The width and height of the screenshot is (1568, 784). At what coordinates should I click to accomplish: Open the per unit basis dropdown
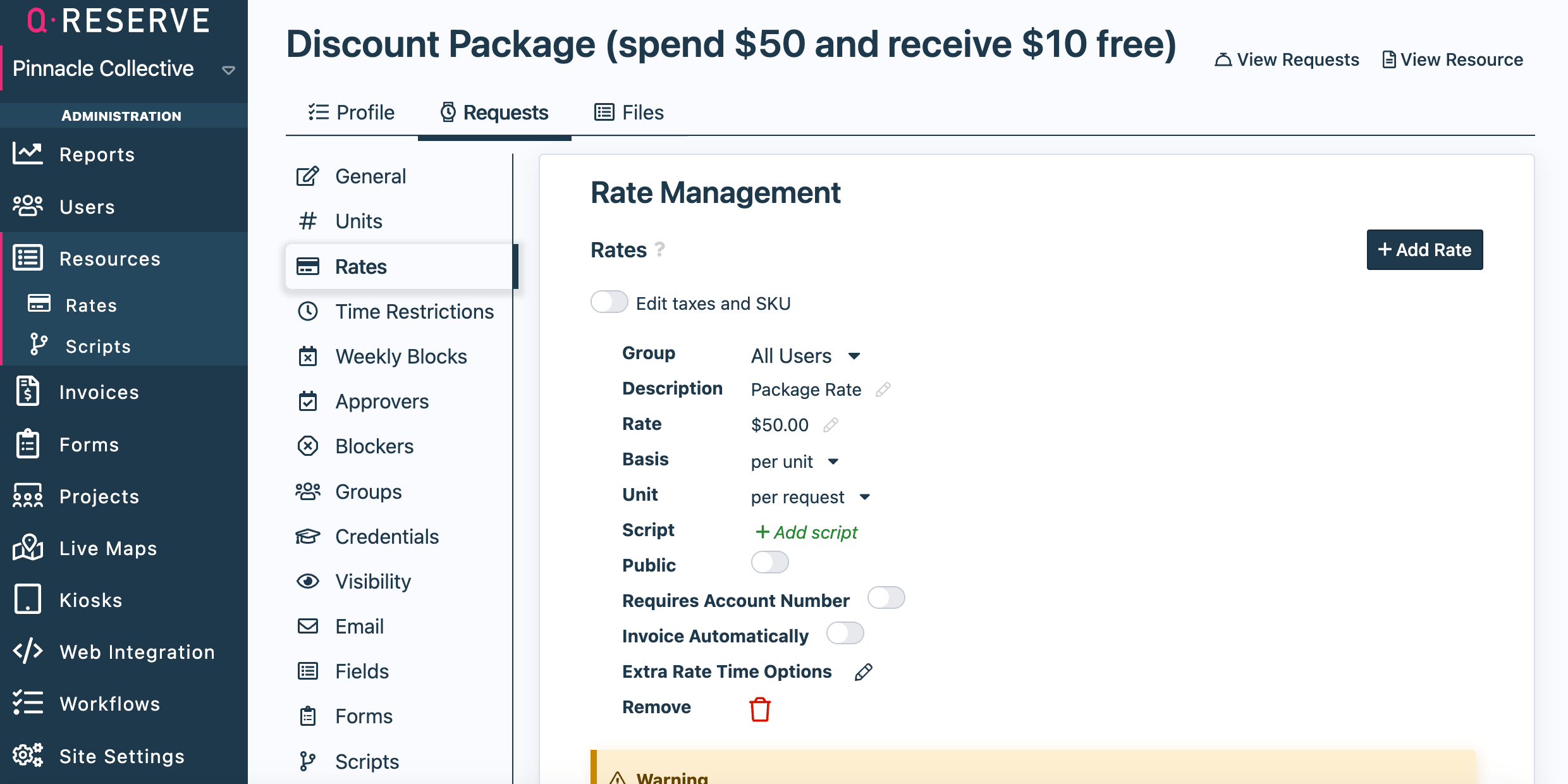pyautogui.click(x=794, y=462)
